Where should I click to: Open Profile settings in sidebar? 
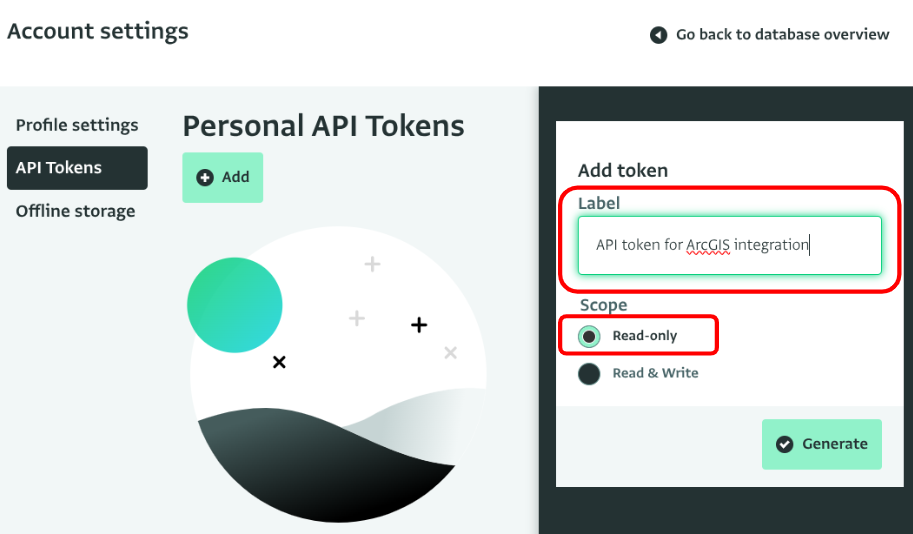pyautogui.click(x=77, y=125)
